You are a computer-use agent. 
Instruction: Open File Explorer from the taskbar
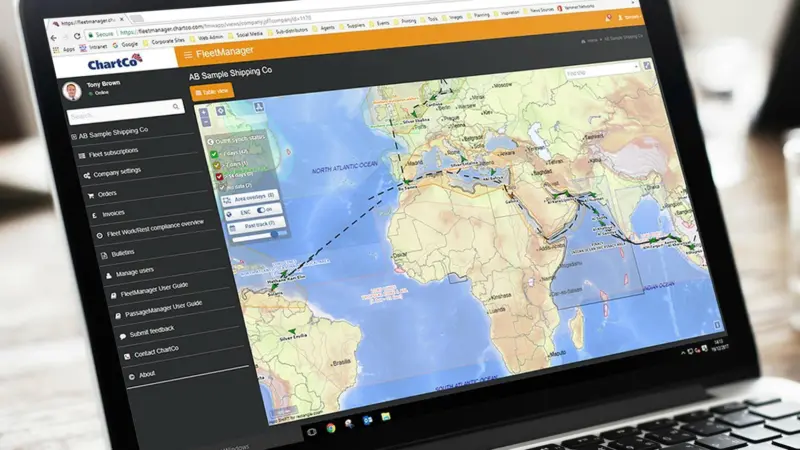[x=386, y=416]
